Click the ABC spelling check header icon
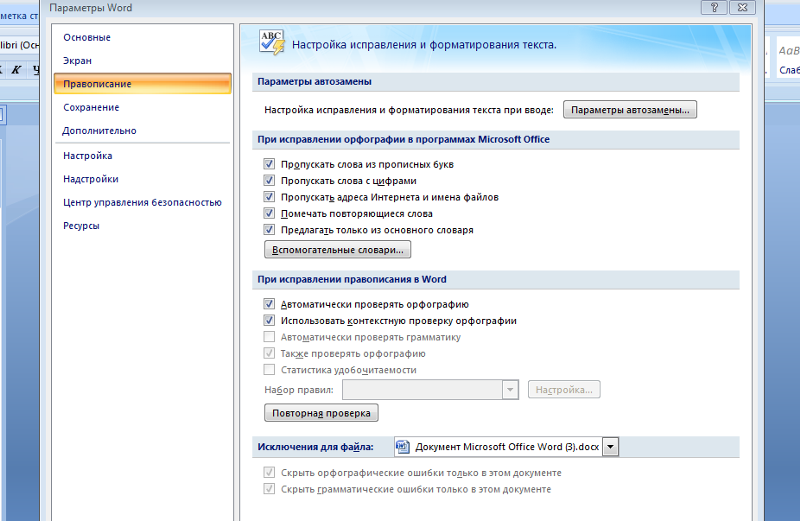This screenshot has height=521, width=800. 271,43
